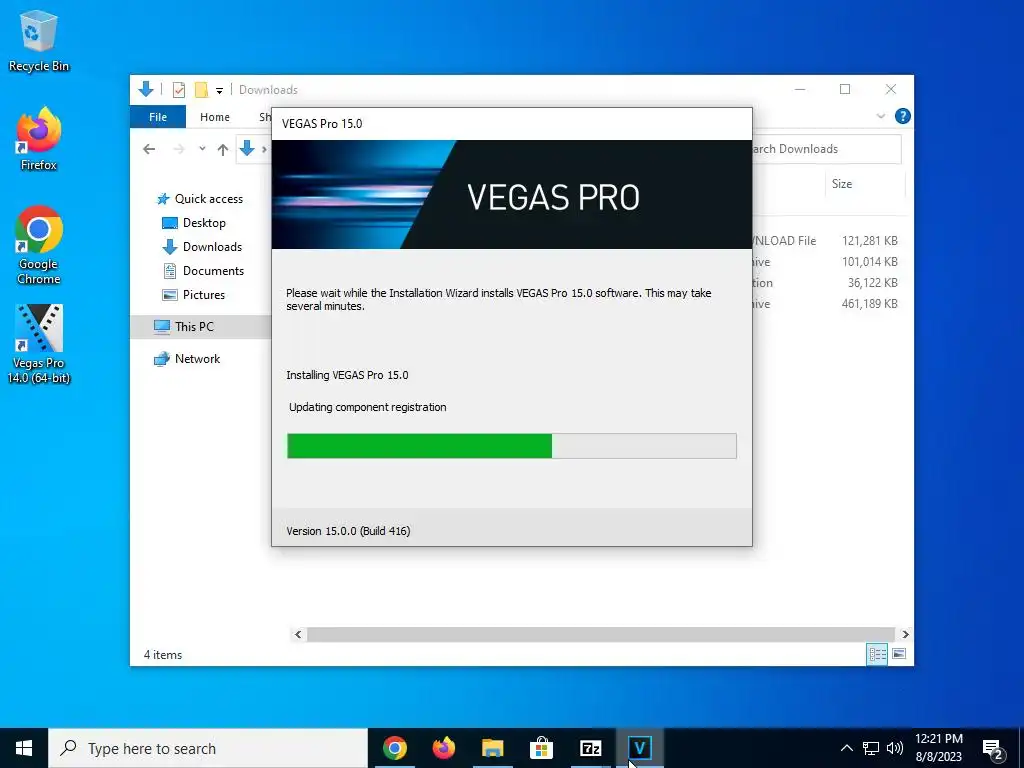
Task: Switch to Large icons view button
Action: click(x=899, y=654)
